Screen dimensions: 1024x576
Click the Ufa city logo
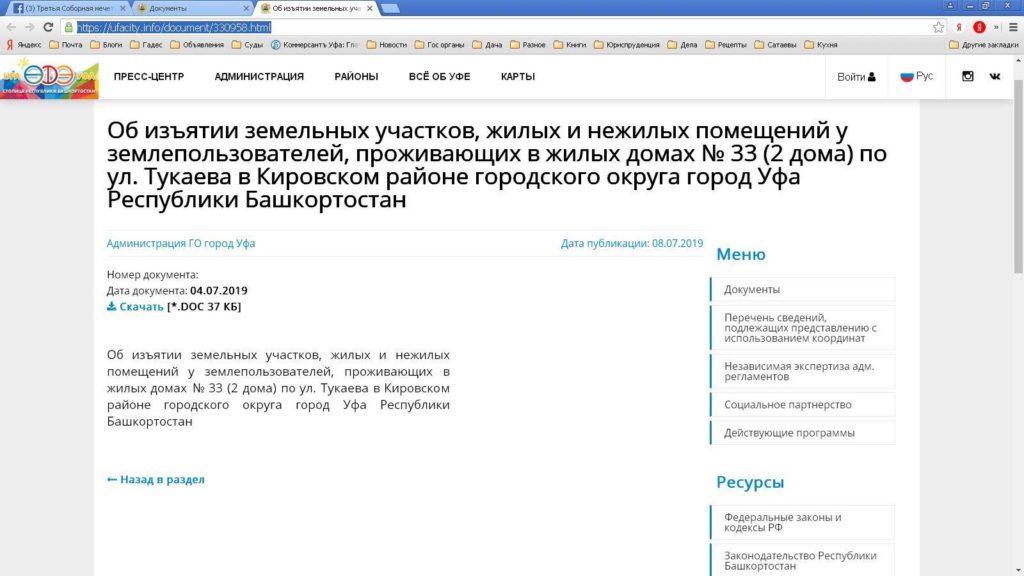pyautogui.click(x=49, y=77)
